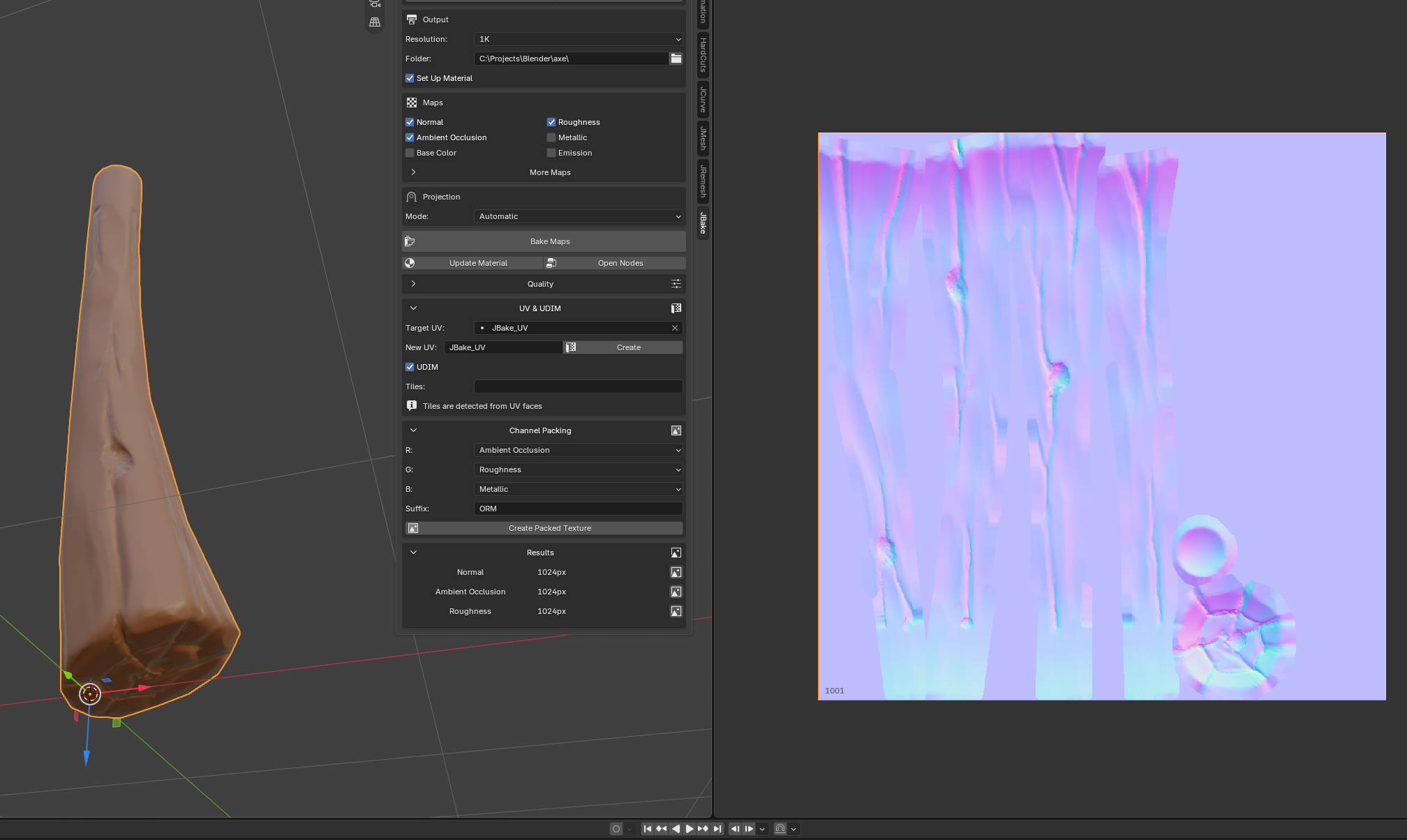Open the Resolution 1K dropdown
Screen dimensions: 1407x840
click(x=578, y=39)
